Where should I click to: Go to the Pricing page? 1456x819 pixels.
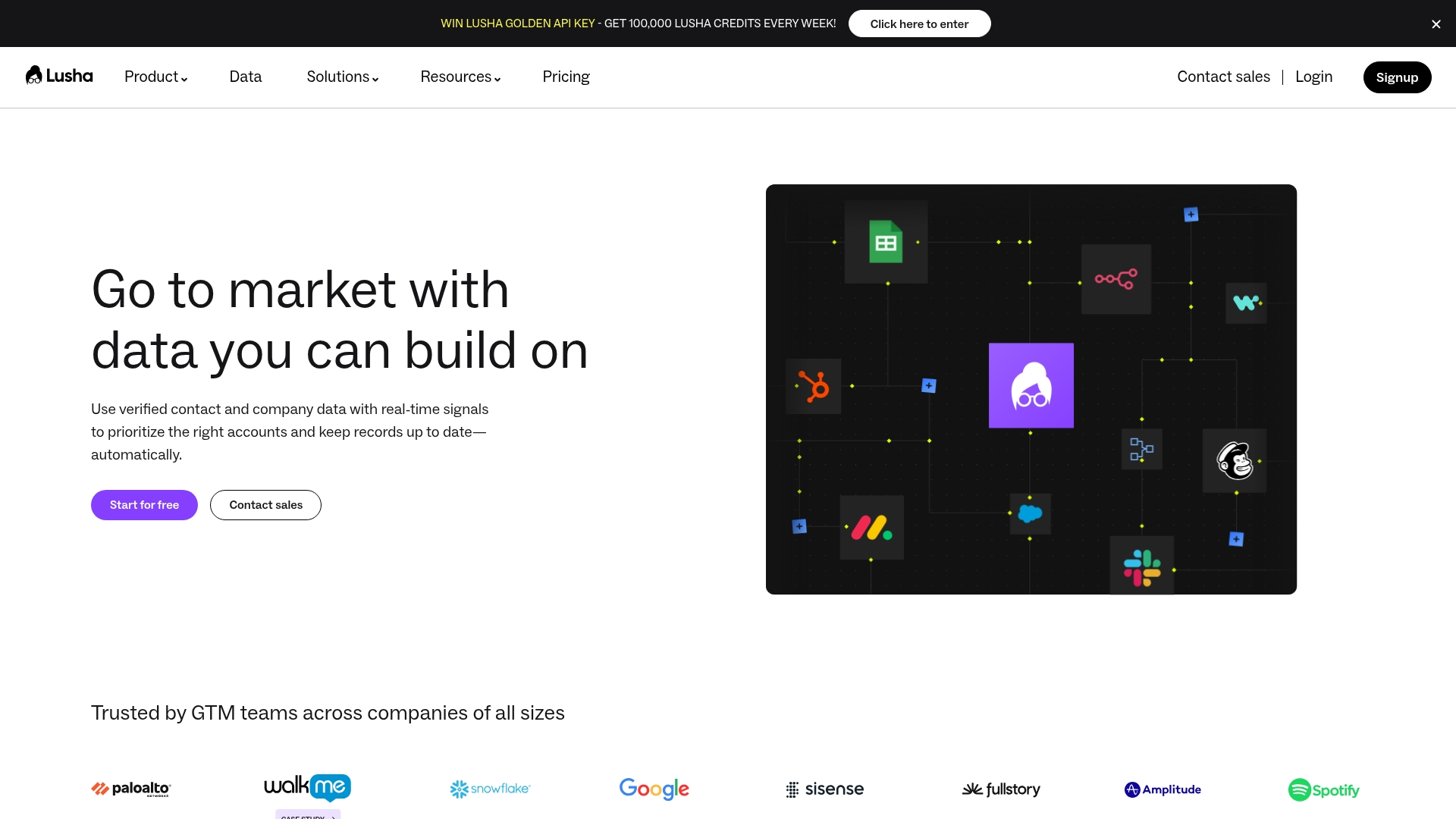point(566,77)
